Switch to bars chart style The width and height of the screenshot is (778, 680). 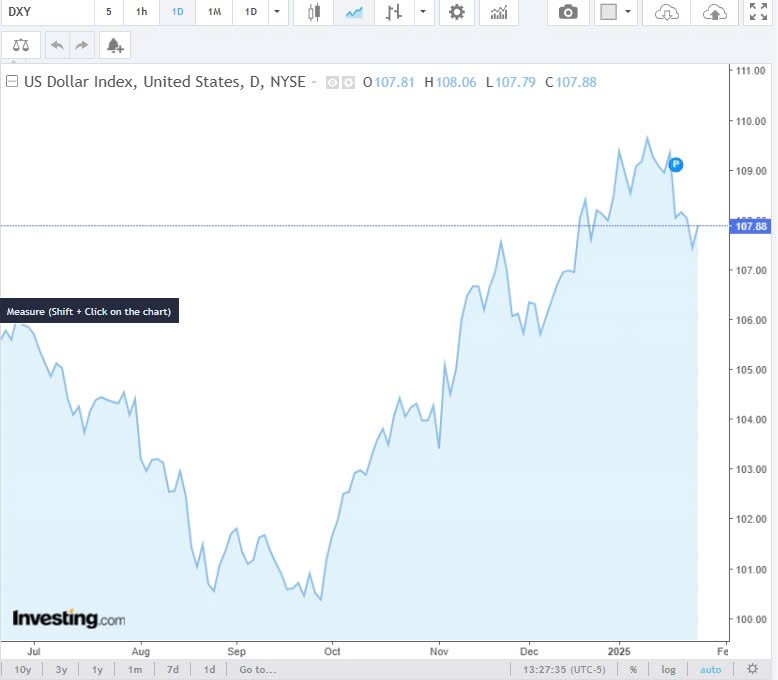[x=394, y=12]
